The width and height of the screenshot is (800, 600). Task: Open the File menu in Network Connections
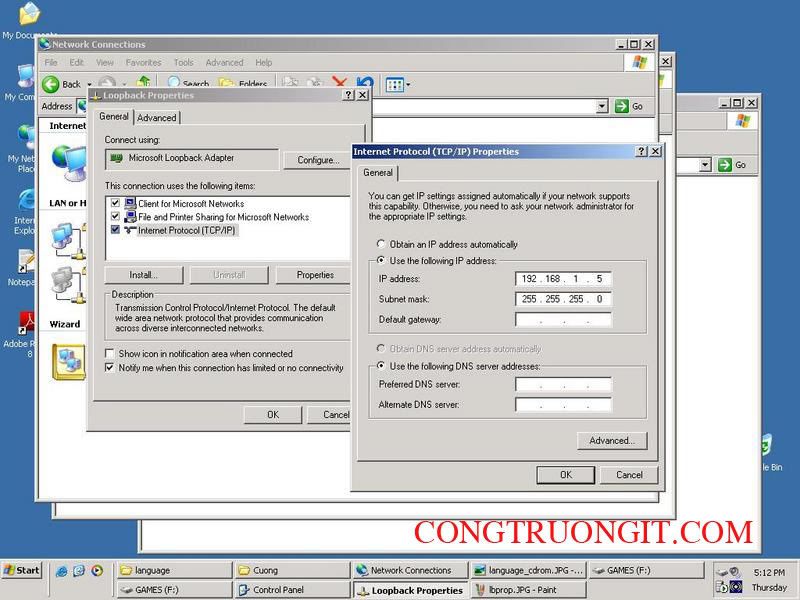tap(51, 62)
